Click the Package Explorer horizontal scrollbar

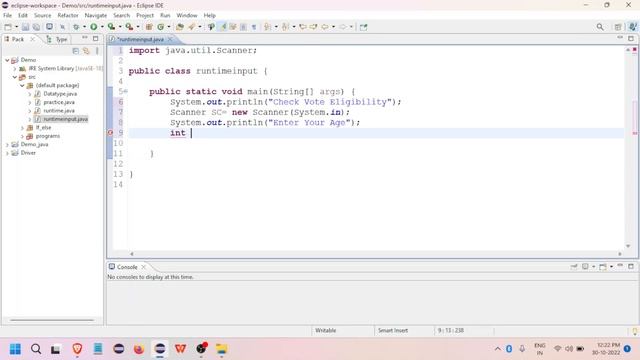[x=52, y=320]
